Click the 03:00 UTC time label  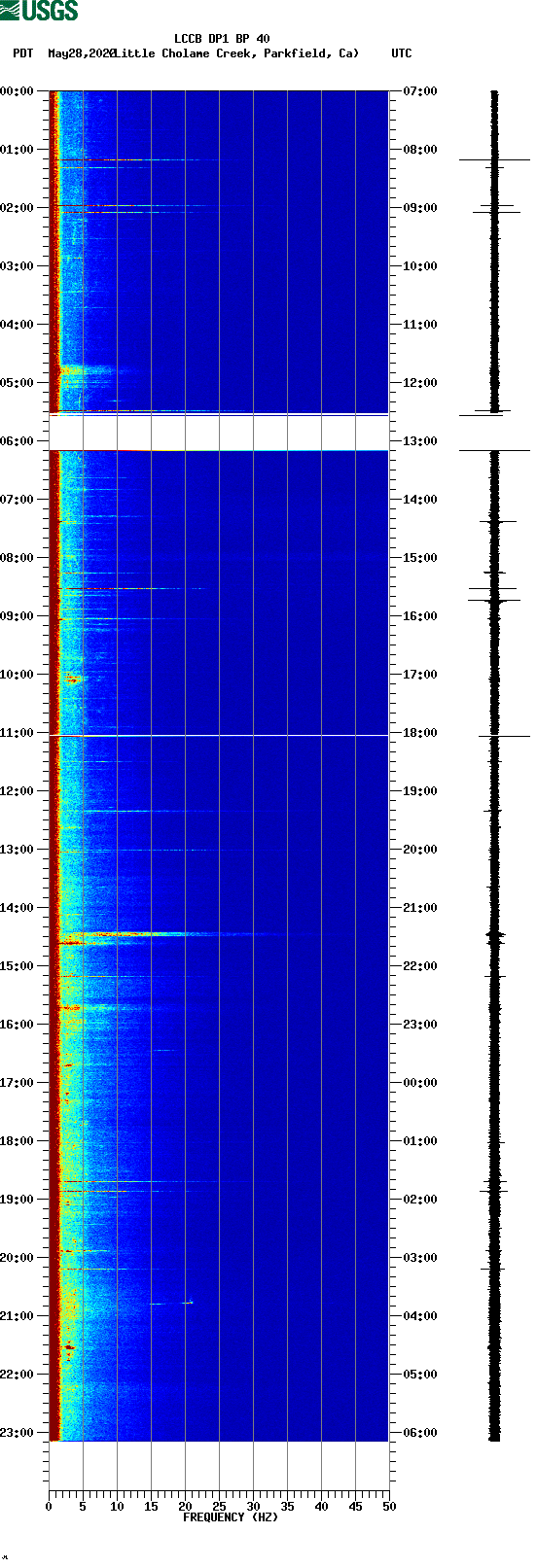point(420,1258)
